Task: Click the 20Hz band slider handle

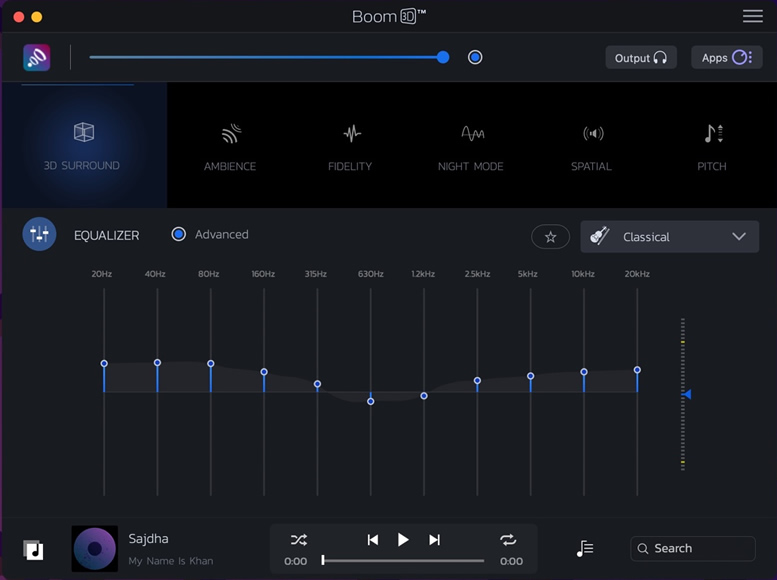Action: 104,363
